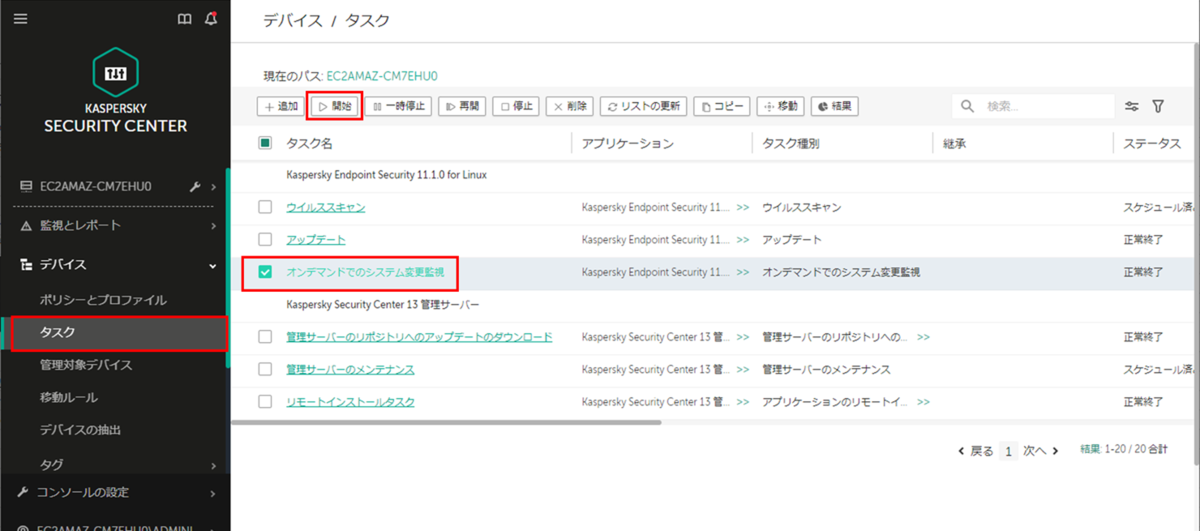This screenshot has width=1200, height=531.
Task: Check the リモートインストールタスク checkbox
Action: click(265, 401)
